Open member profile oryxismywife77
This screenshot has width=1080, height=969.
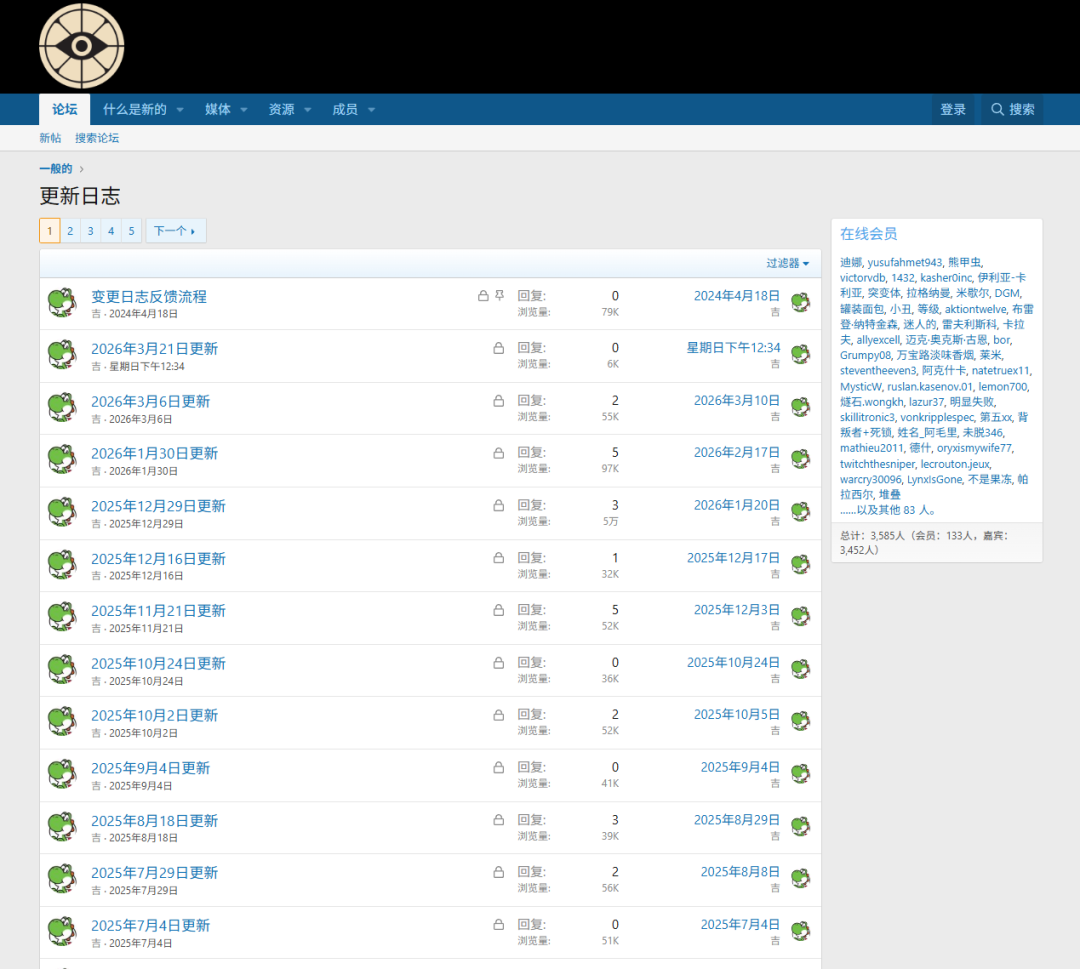(975, 448)
